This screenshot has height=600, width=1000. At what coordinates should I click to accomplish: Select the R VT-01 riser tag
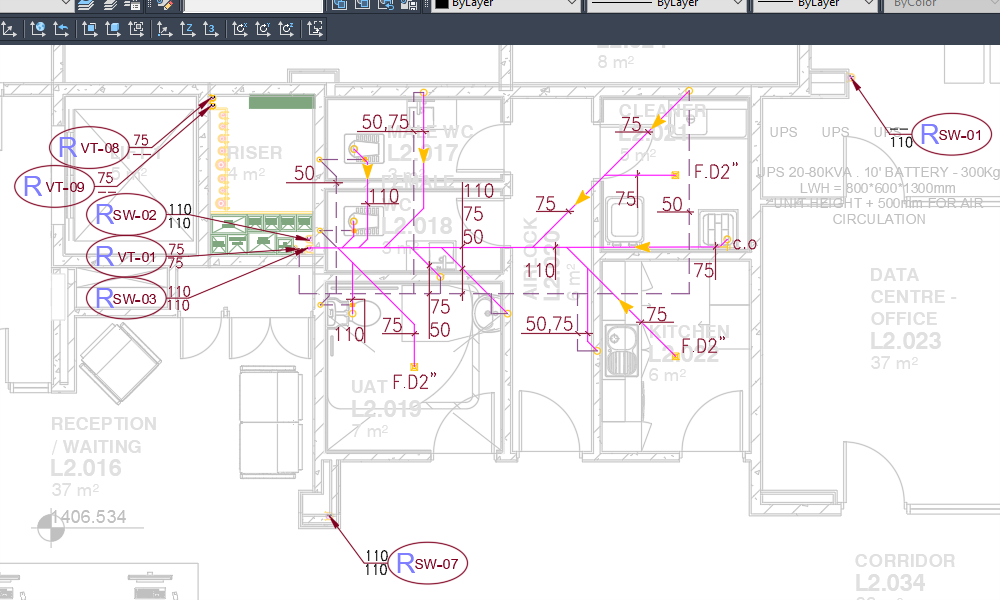pos(126,256)
